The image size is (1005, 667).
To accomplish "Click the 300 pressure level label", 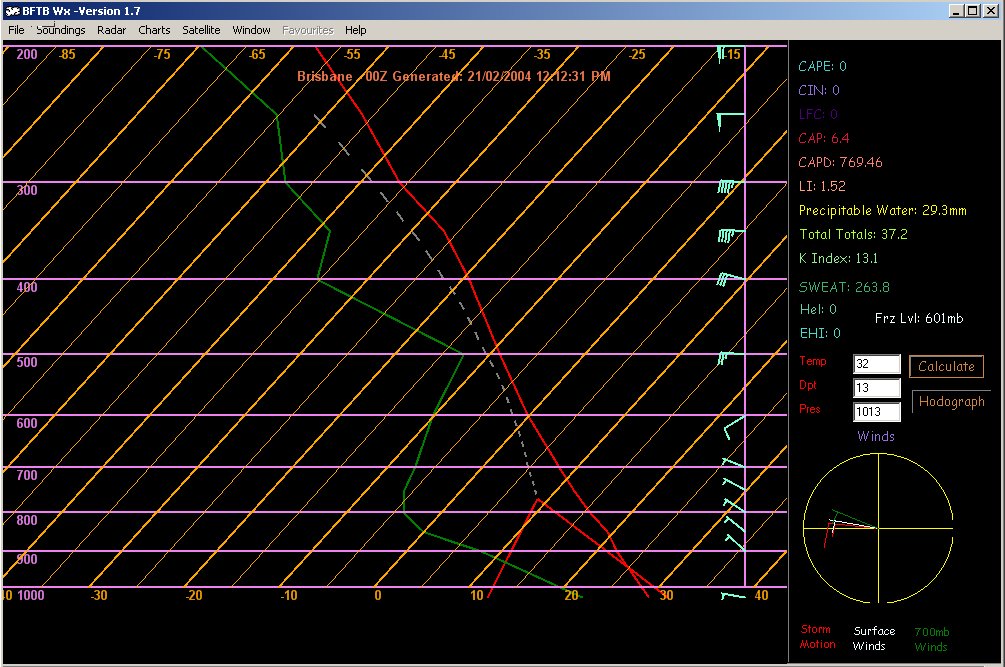I will tap(27, 190).
